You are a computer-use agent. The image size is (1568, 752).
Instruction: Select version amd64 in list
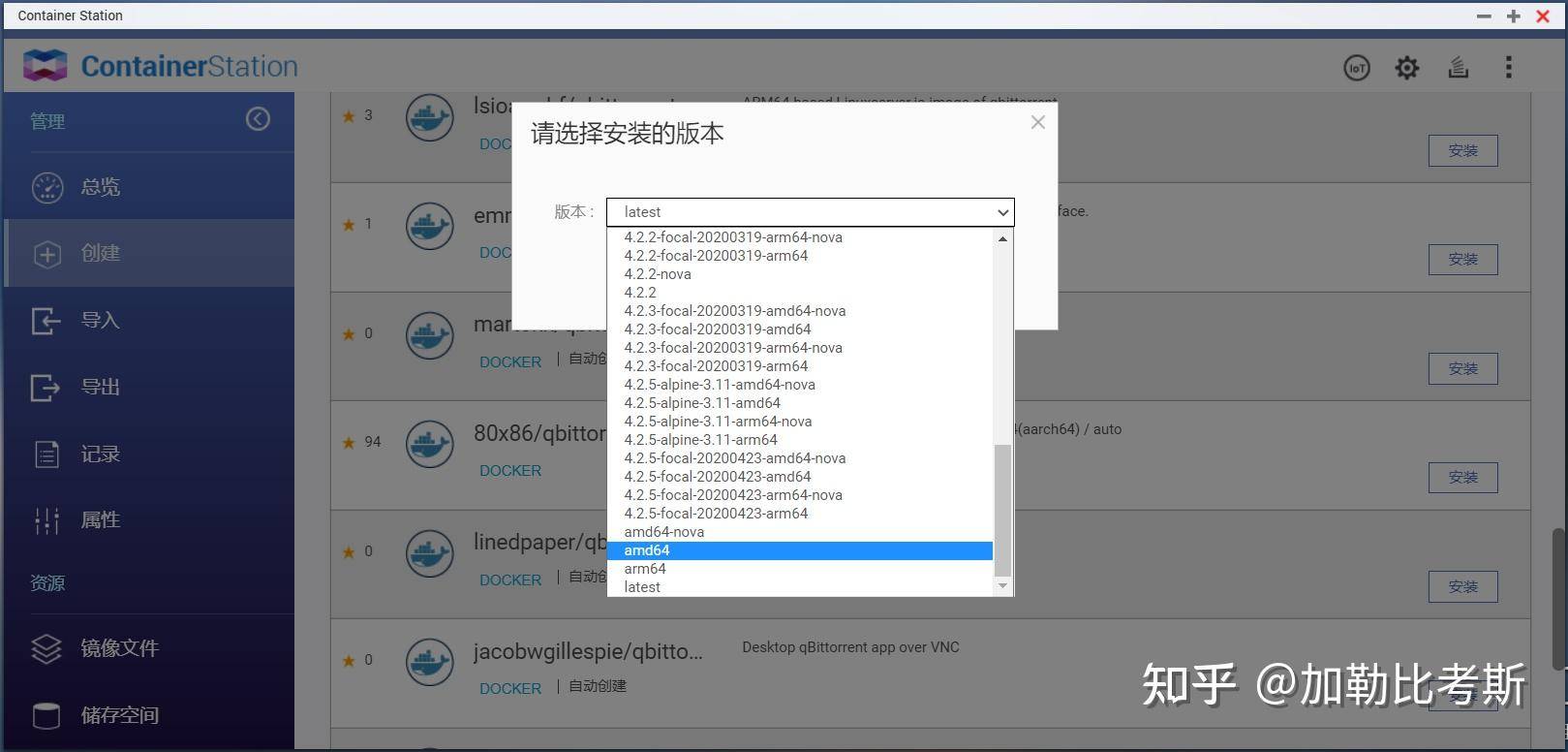pyautogui.click(x=800, y=550)
